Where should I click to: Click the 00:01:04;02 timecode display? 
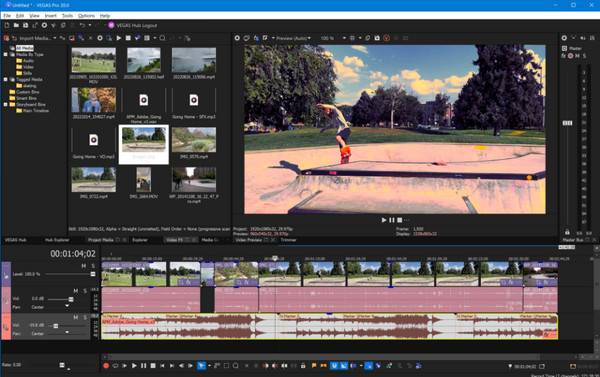click(73, 254)
